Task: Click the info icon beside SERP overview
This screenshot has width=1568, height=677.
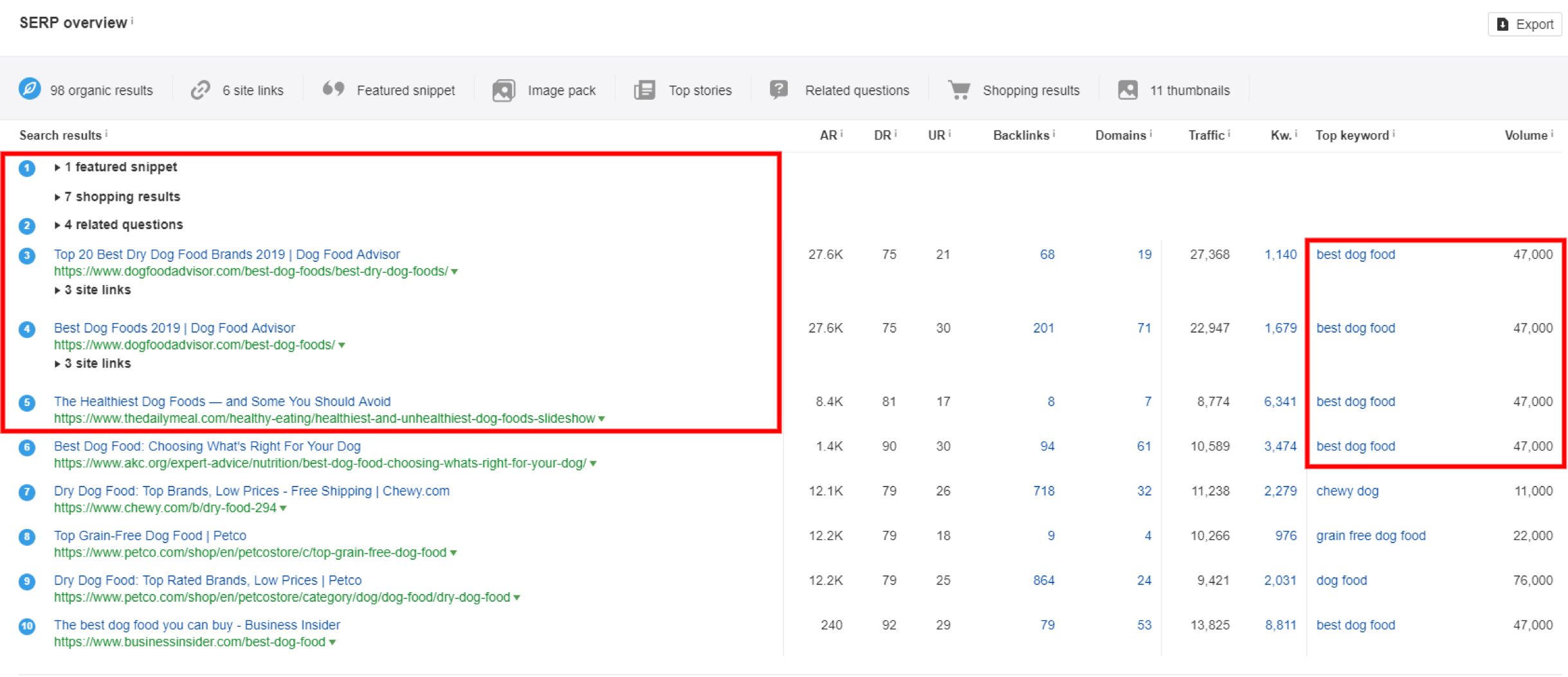Action: (x=132, y=21)
